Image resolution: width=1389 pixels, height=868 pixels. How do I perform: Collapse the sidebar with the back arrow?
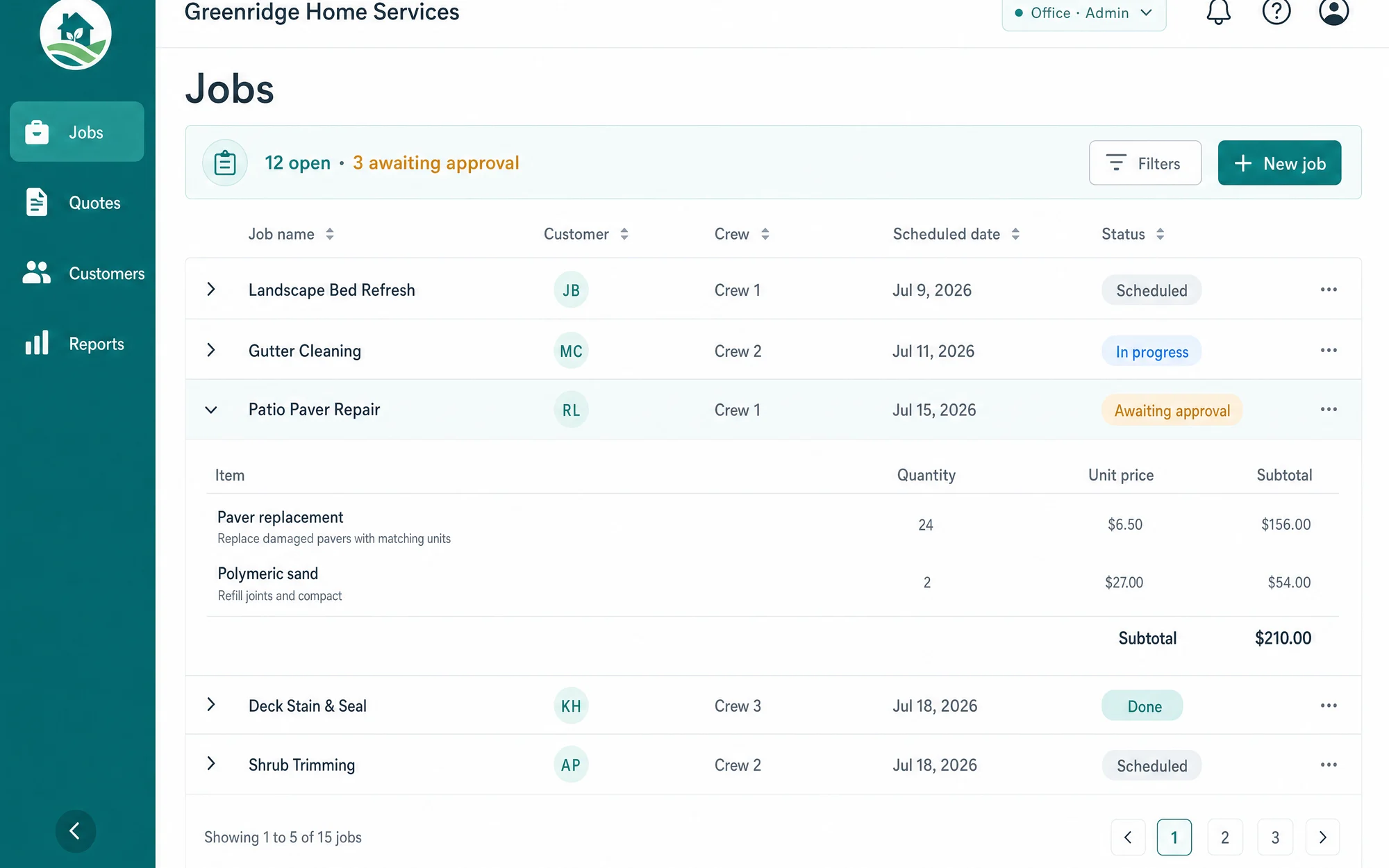coord(76,831)
